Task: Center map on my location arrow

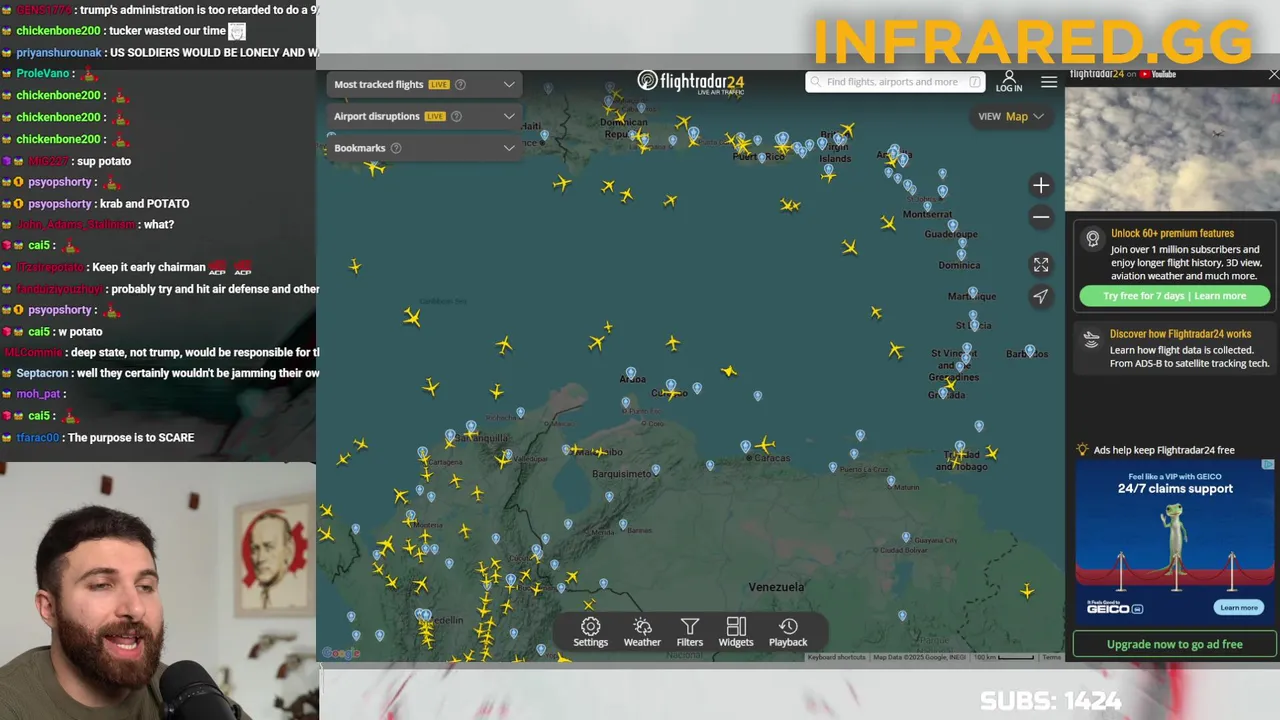Action: coord(1041,296)
